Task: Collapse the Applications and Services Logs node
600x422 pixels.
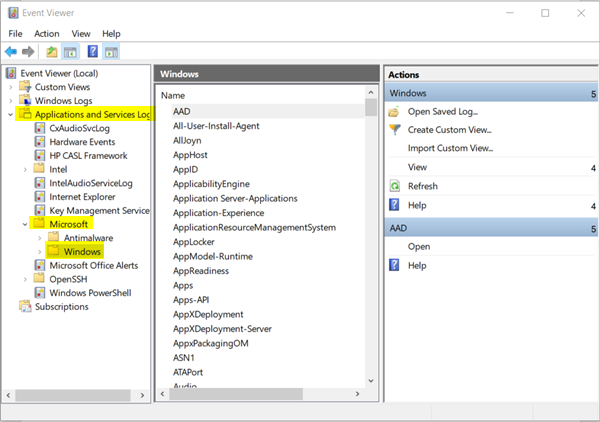Action: point(11,115)
